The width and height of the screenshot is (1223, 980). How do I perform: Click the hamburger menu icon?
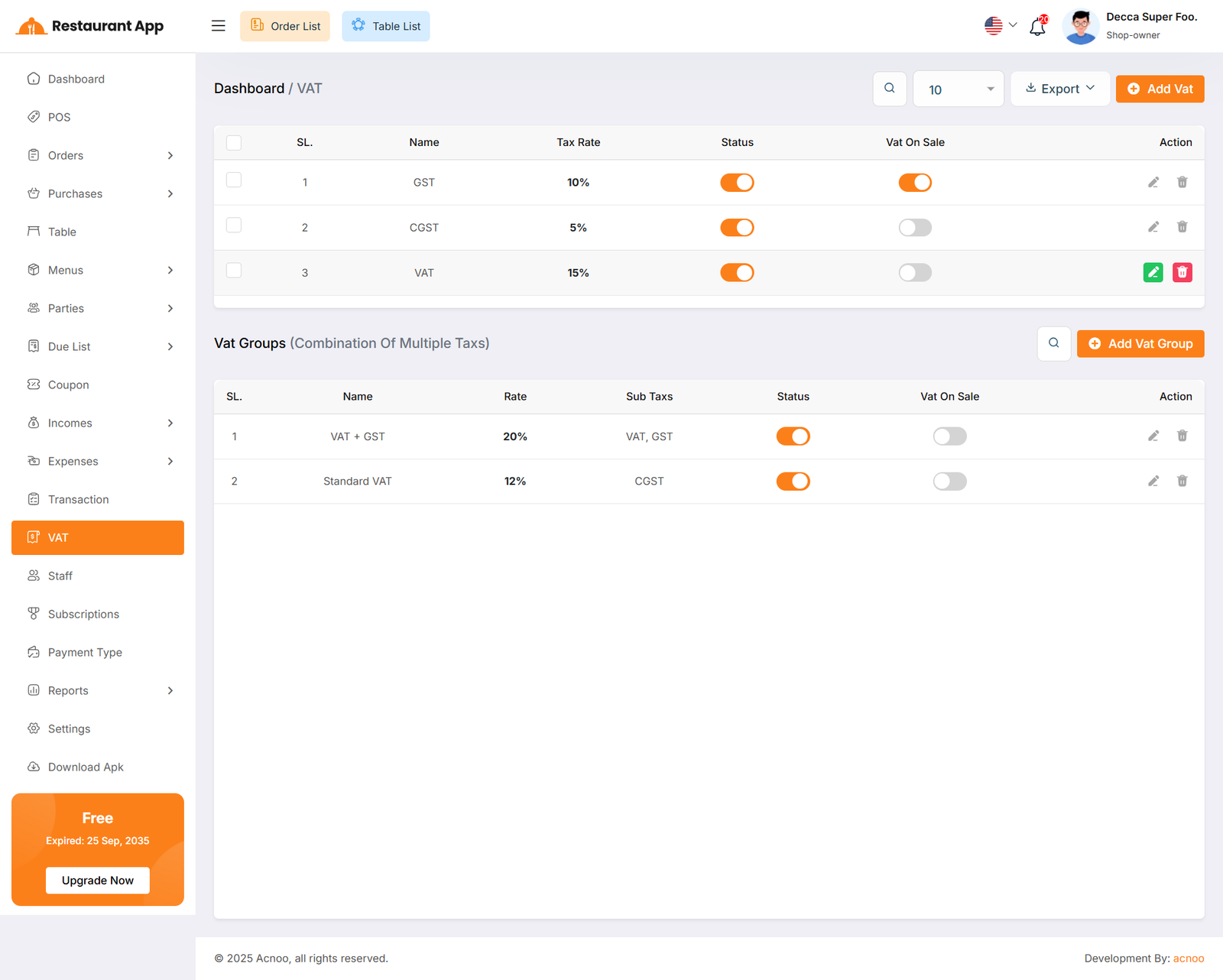click(x=219, y=26)
